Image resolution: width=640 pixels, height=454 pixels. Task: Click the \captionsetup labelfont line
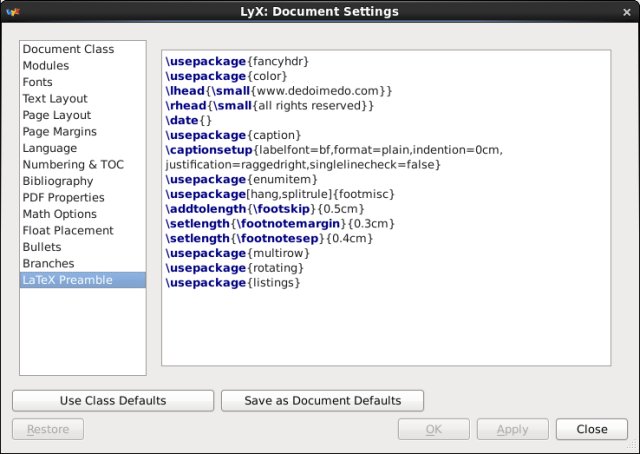(x=334, y=150)
